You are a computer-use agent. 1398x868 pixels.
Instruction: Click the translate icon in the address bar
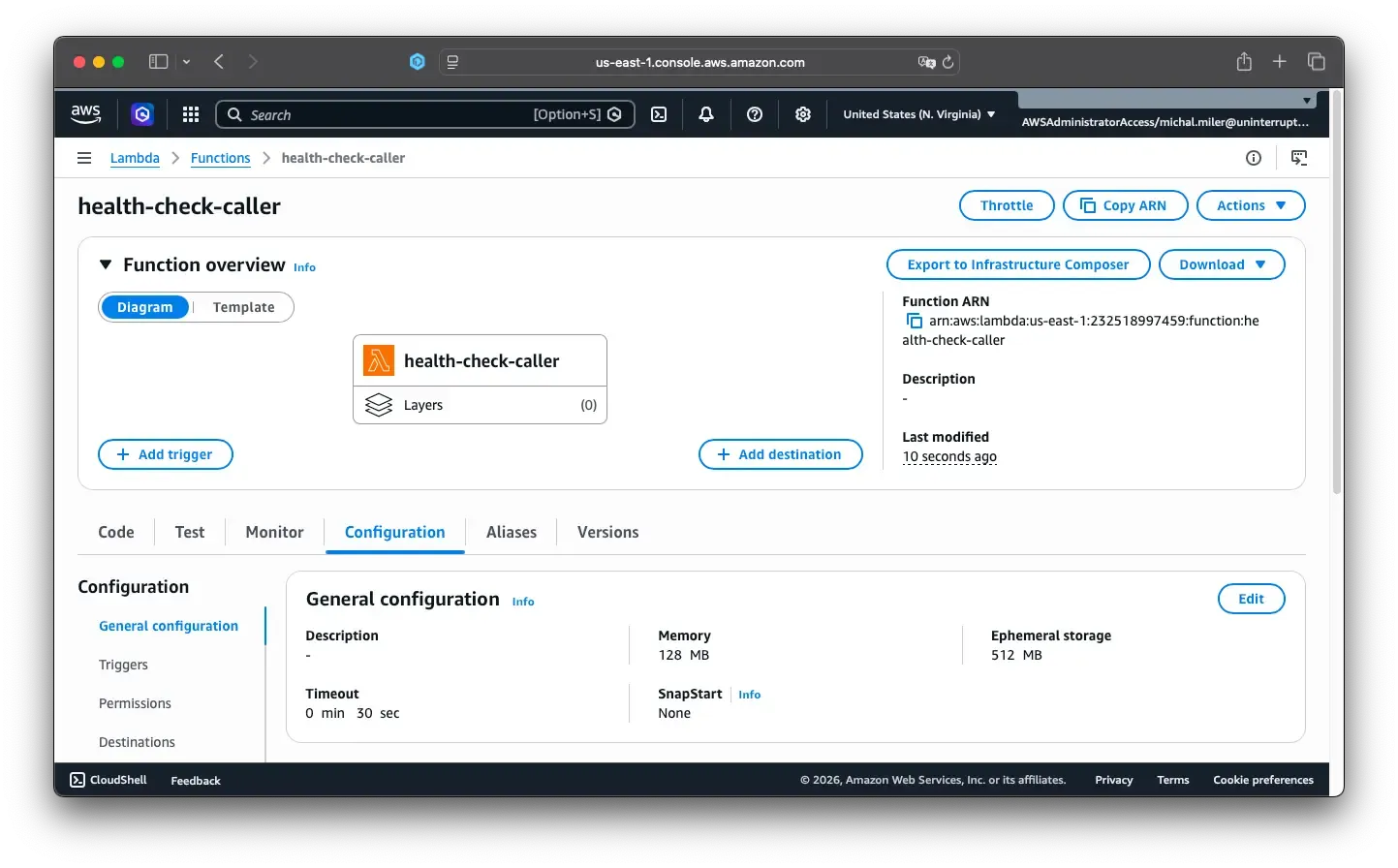coord(926,62)
